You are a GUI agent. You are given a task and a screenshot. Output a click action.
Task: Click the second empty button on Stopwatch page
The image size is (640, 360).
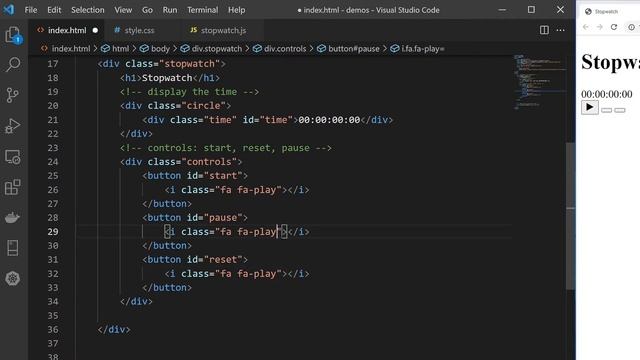[607, 110]
